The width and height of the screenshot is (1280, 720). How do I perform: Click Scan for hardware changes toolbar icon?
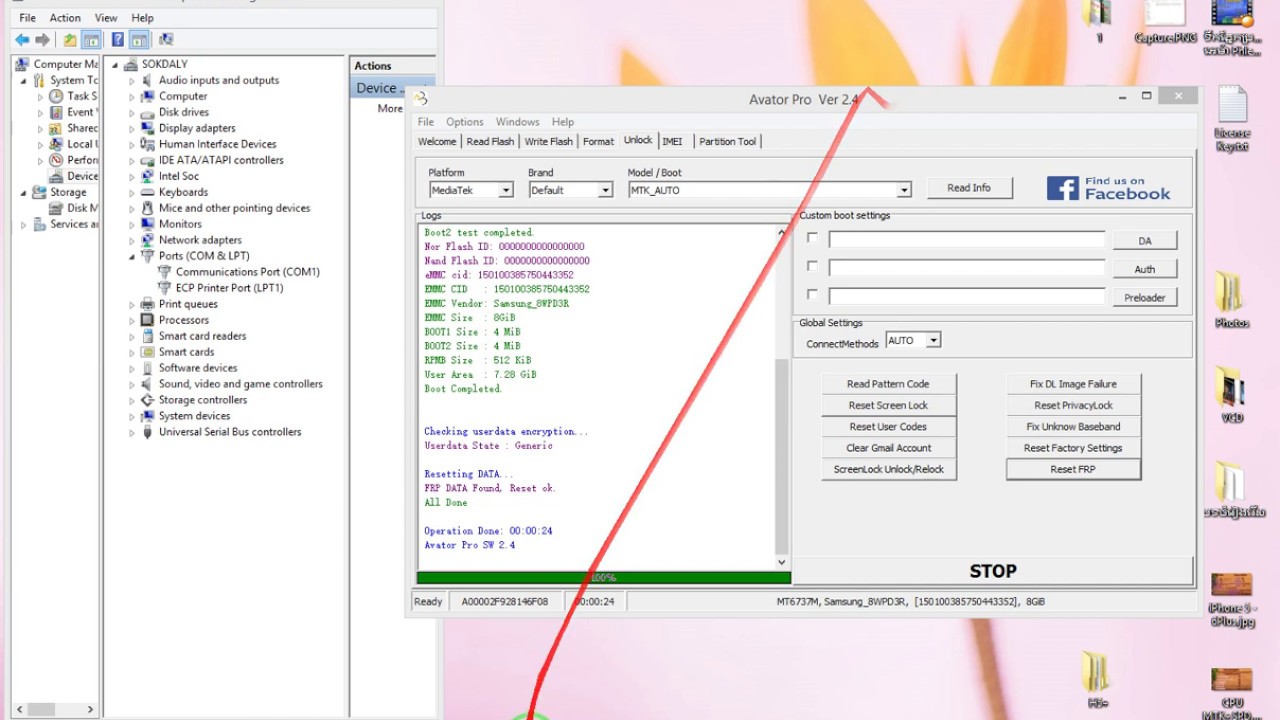(x=166, y=40)
